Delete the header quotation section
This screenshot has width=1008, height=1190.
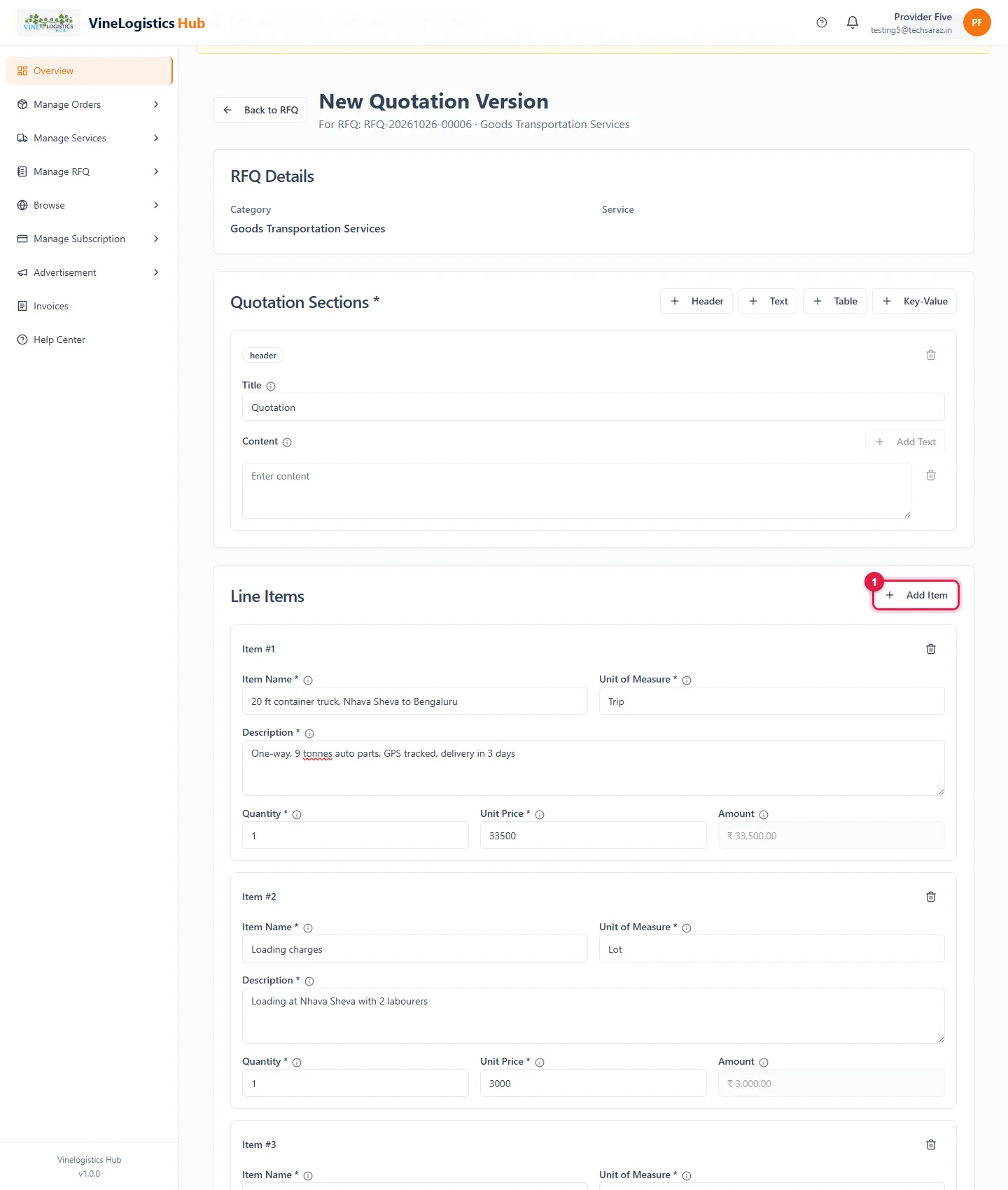[931, 355]
